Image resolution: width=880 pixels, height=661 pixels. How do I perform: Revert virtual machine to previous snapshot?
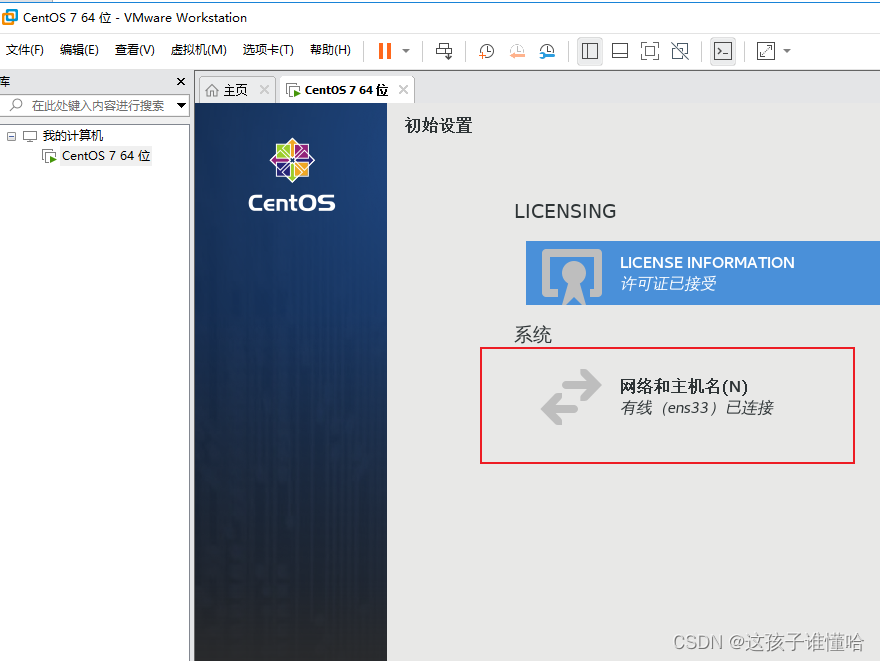tap(517, 51)
